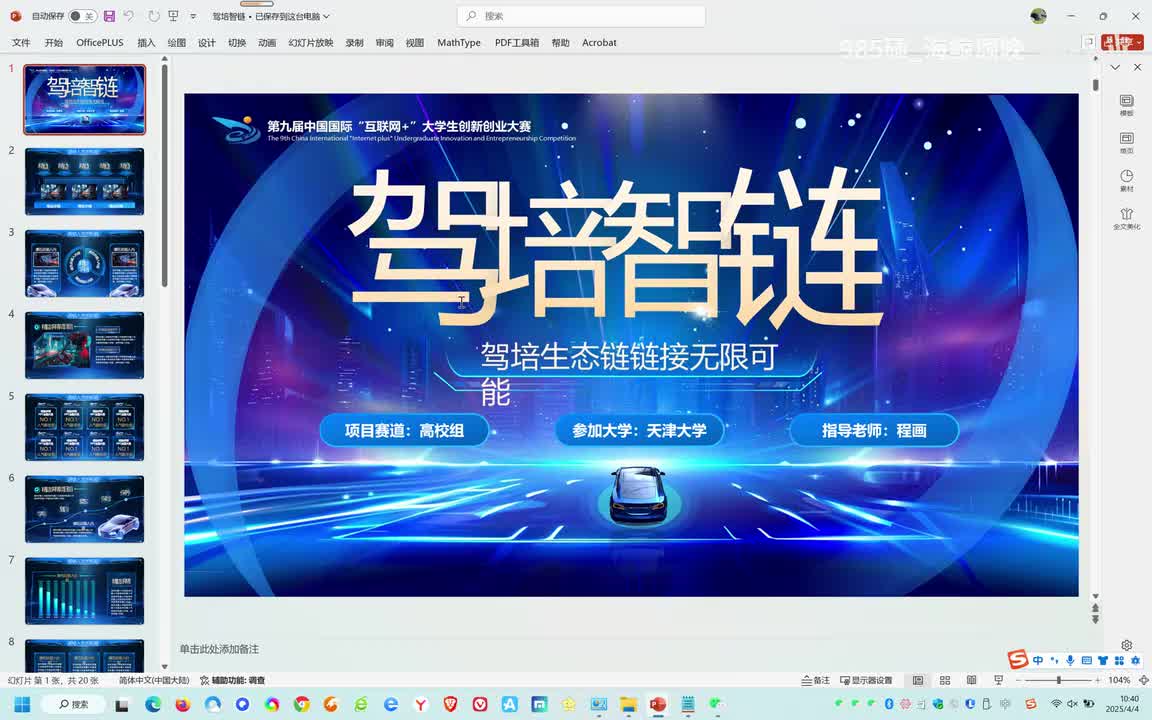Switch to Slide Sorter view icon
Image resolution: width=1152 pixels, height=720 pixels.
point(945,680)
